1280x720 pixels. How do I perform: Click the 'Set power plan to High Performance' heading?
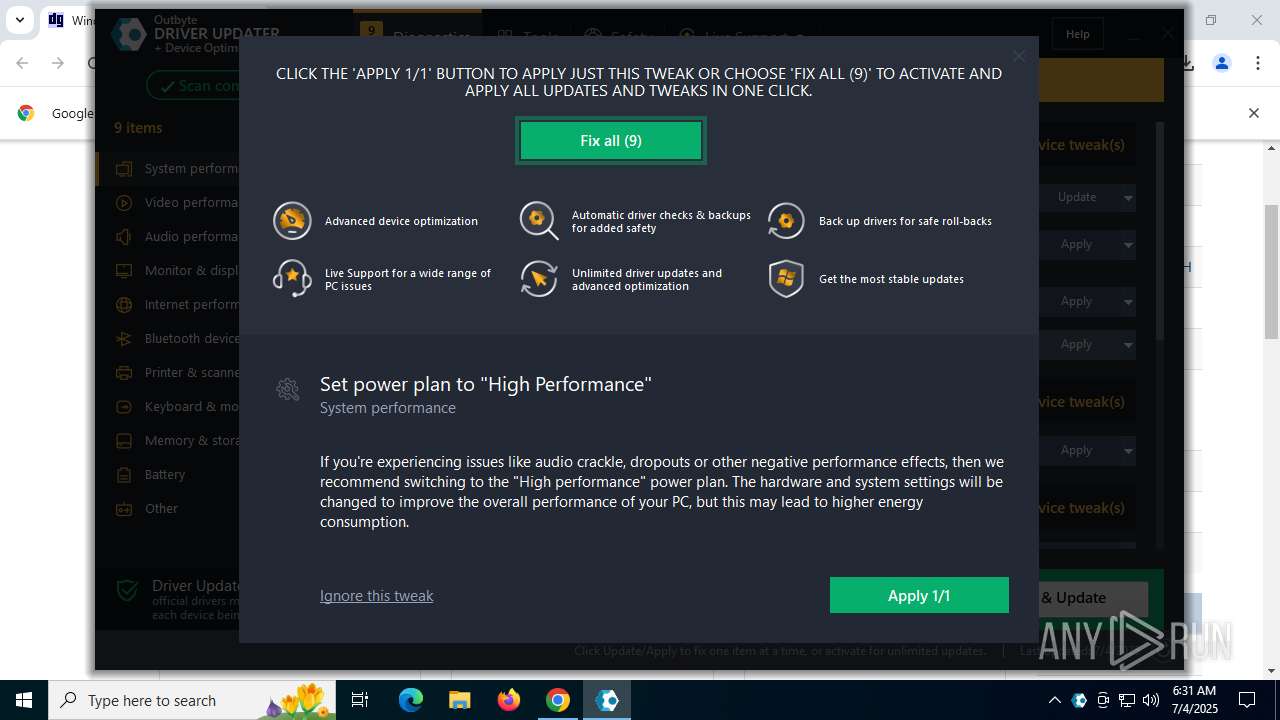click(x=486, y=384)
